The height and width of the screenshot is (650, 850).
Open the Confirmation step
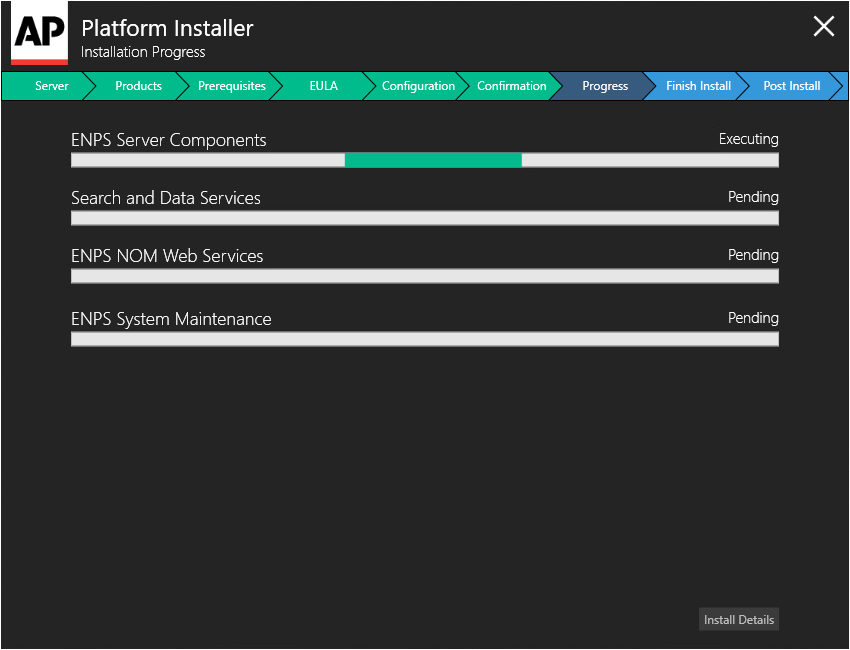coord(511,86)
